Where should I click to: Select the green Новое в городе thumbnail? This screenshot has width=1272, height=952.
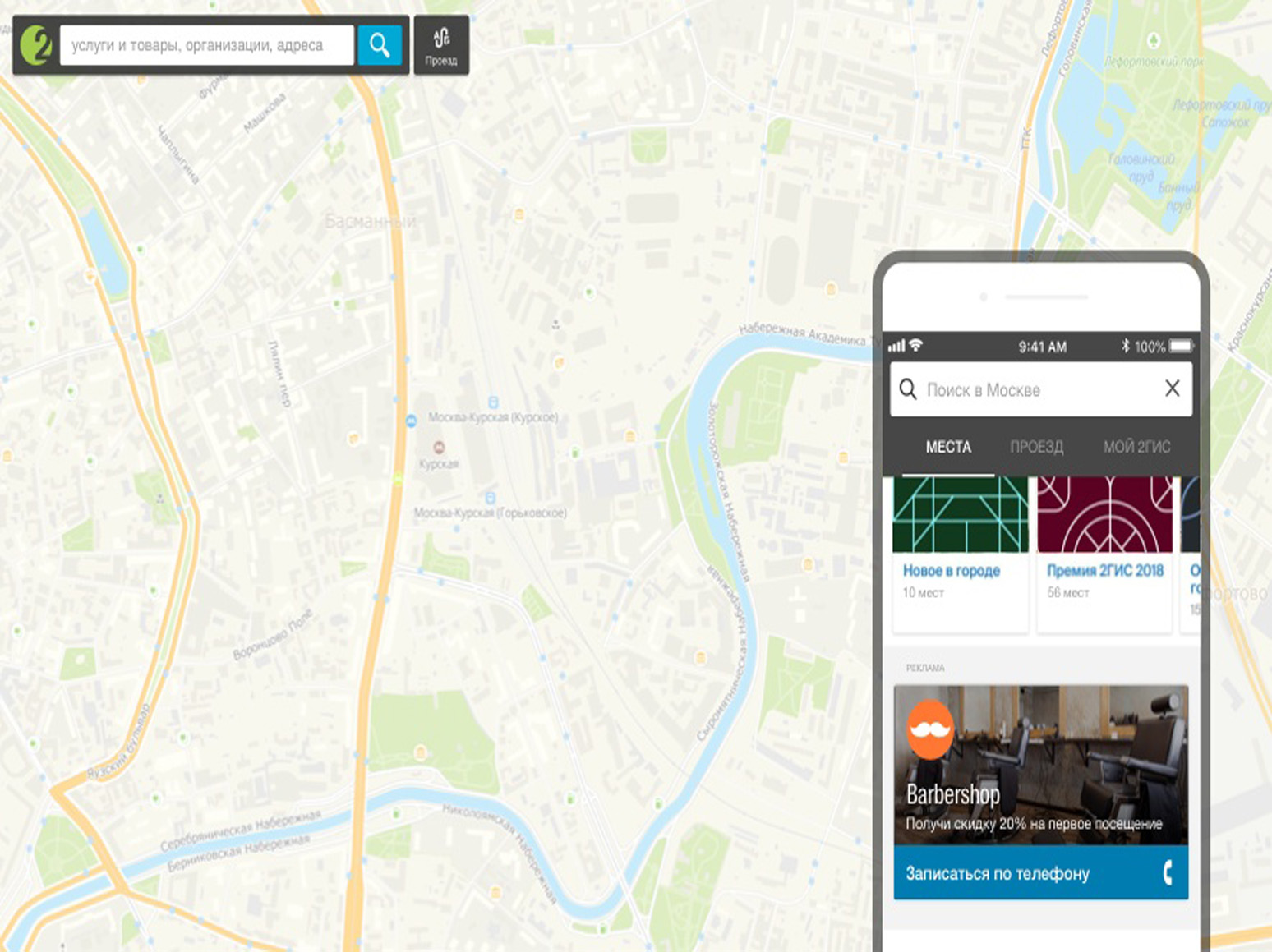960,515
